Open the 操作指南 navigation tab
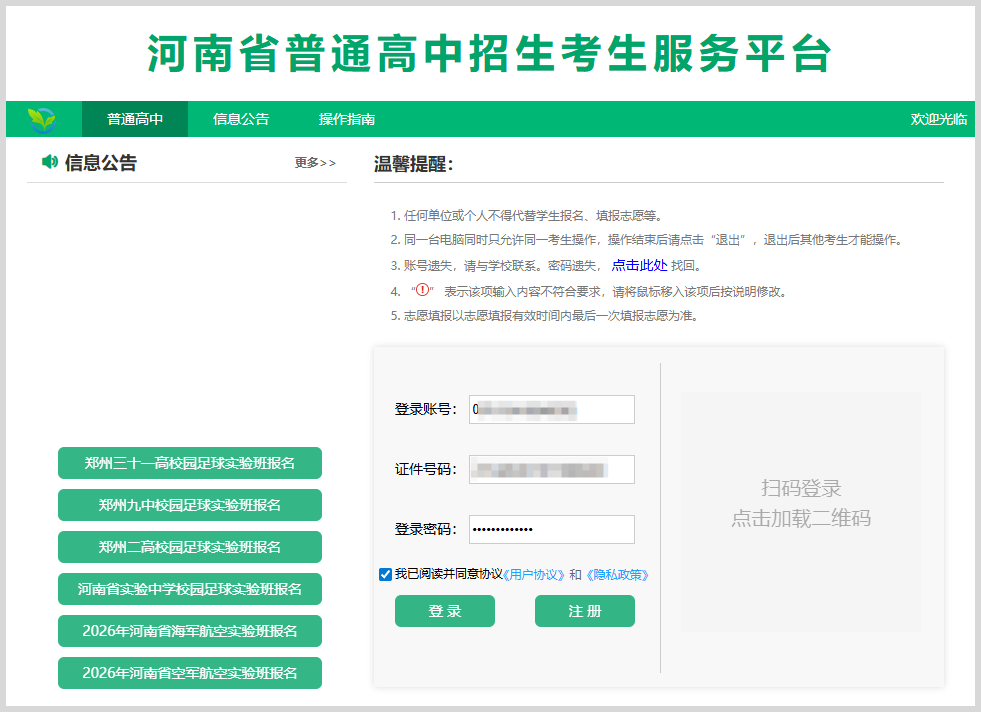The image size is (981, 712). click(347, 119)
